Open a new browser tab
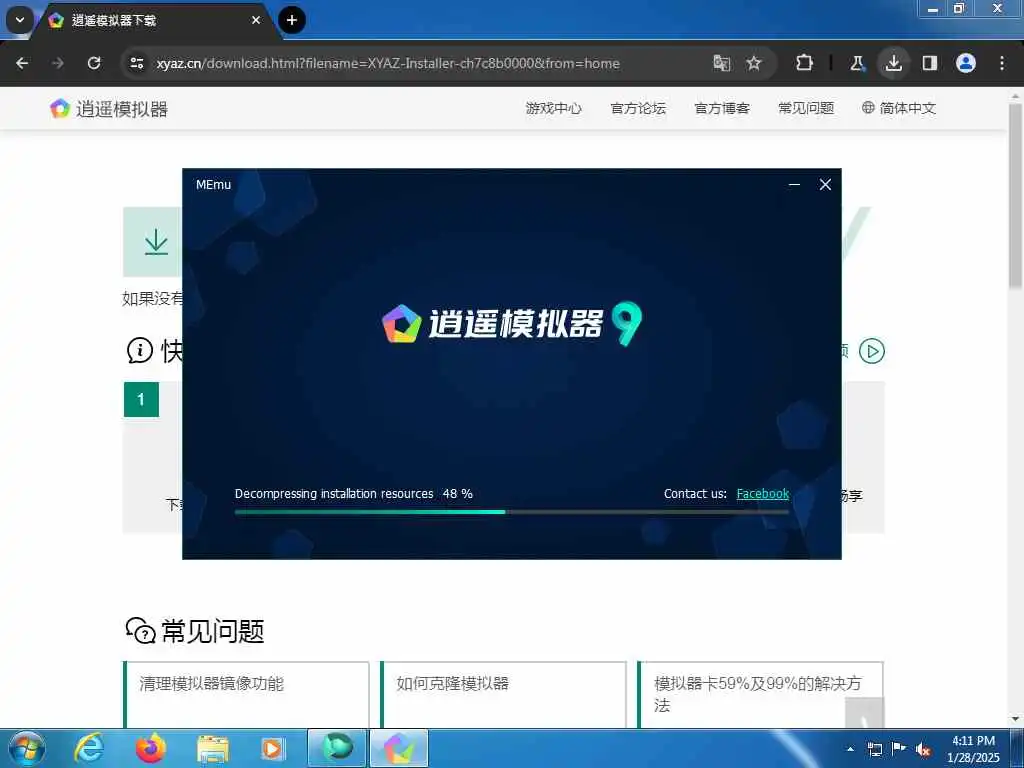 click(292, 20)
